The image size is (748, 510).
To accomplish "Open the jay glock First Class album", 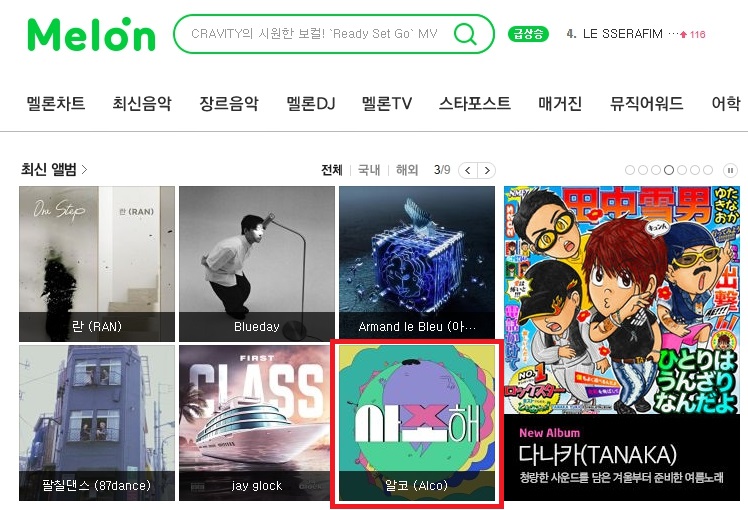I will click(257, 423).
